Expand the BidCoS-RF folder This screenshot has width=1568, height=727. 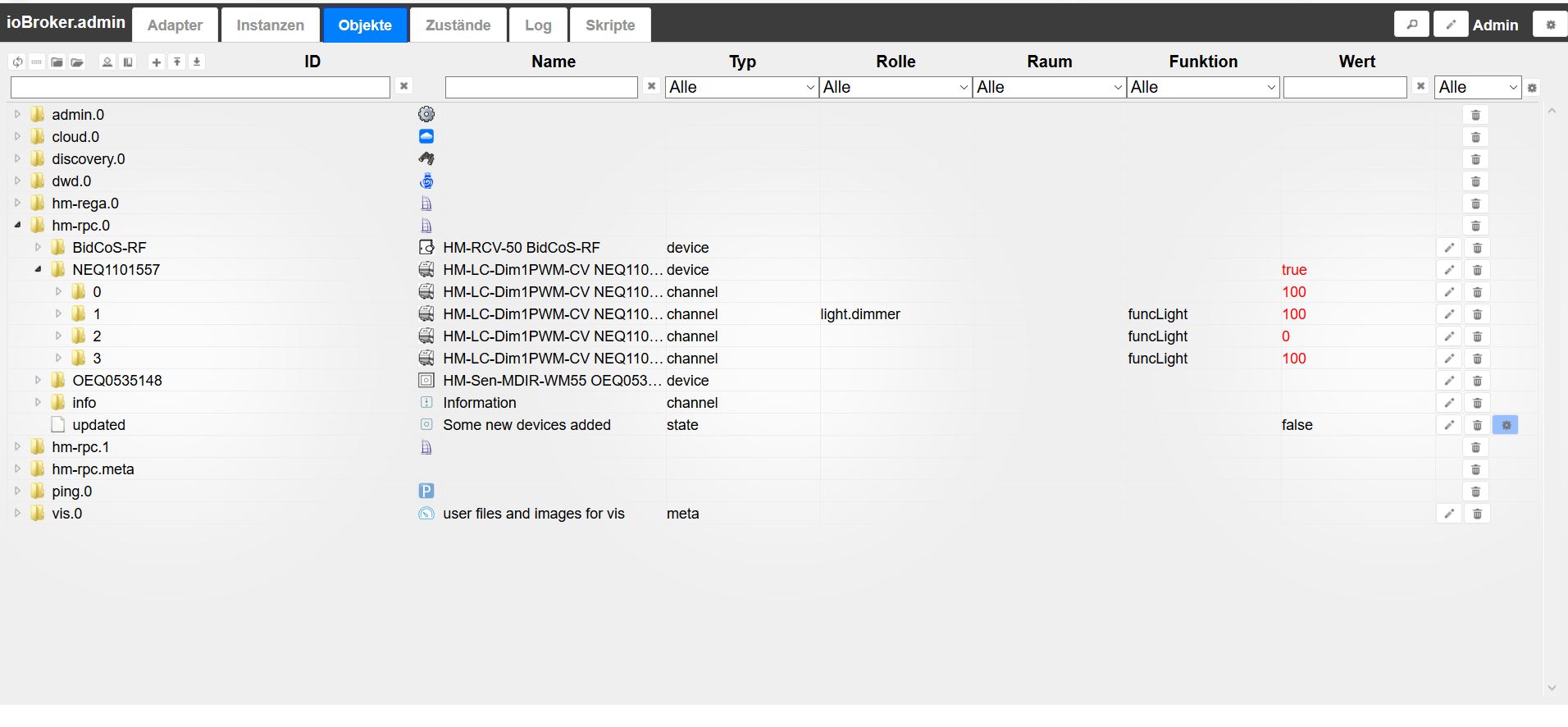[38, 248]
